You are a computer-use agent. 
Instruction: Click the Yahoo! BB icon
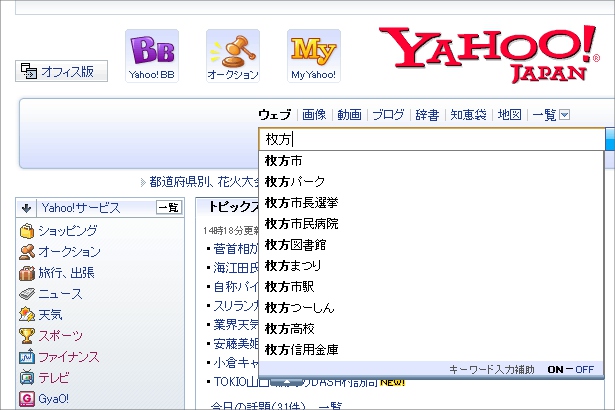(152, 55)
